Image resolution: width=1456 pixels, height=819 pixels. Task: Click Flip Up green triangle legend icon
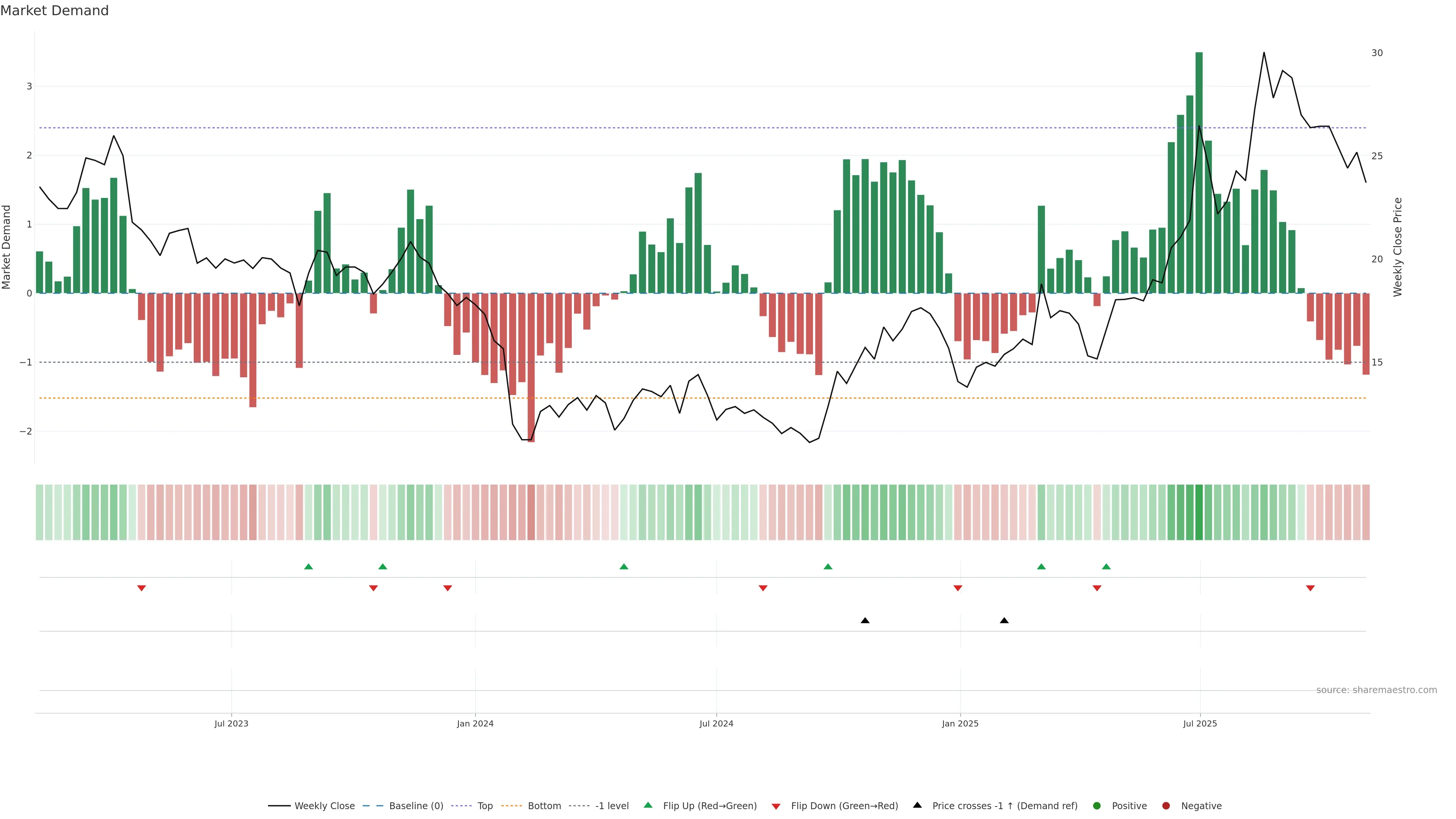648,805
